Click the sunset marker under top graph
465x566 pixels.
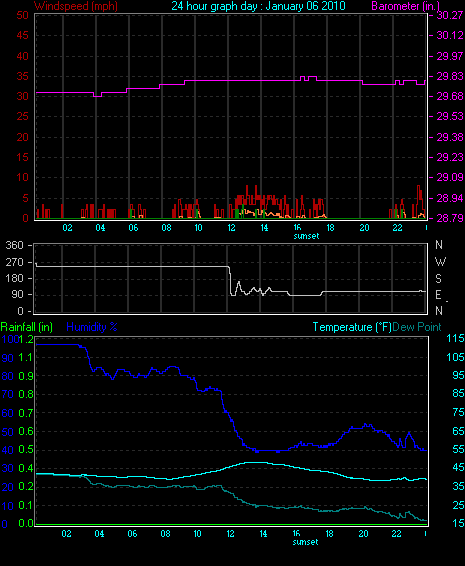coord(306,236)
